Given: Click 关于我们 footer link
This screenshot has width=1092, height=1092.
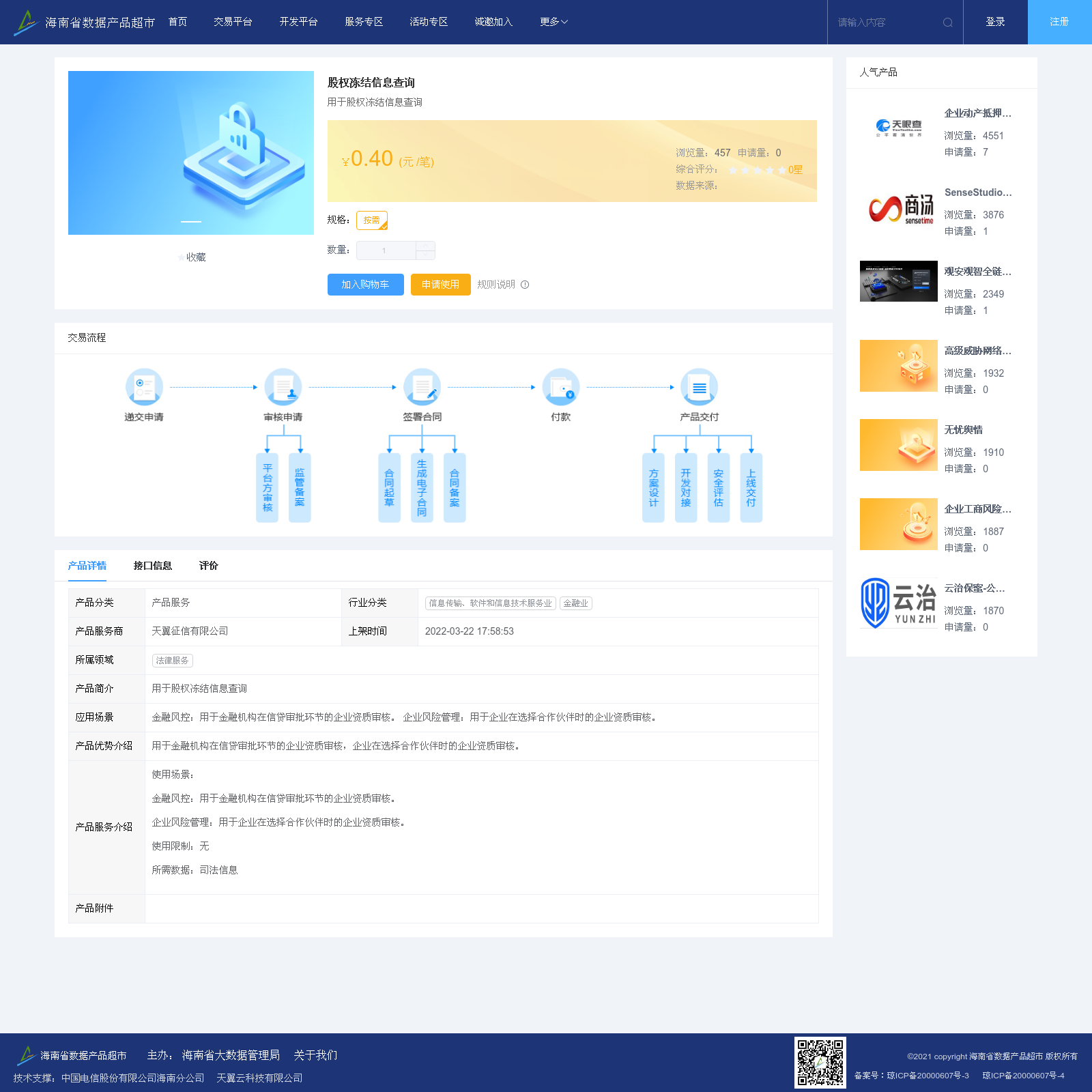Looking at the screenshot, I should pos(315,1055).
